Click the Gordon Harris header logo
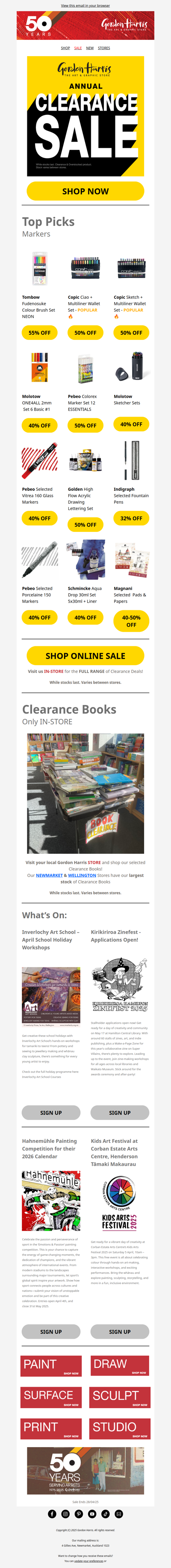 click(124, 25)
